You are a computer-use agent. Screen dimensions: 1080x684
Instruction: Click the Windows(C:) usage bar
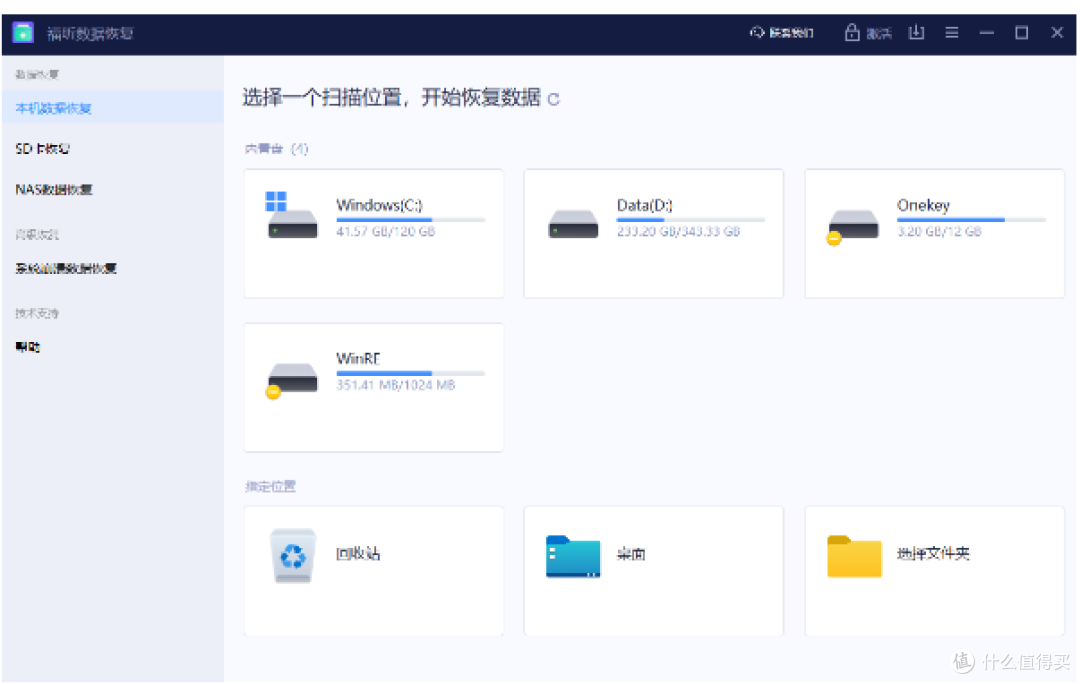pyautogui.click(x=411, y=220)
